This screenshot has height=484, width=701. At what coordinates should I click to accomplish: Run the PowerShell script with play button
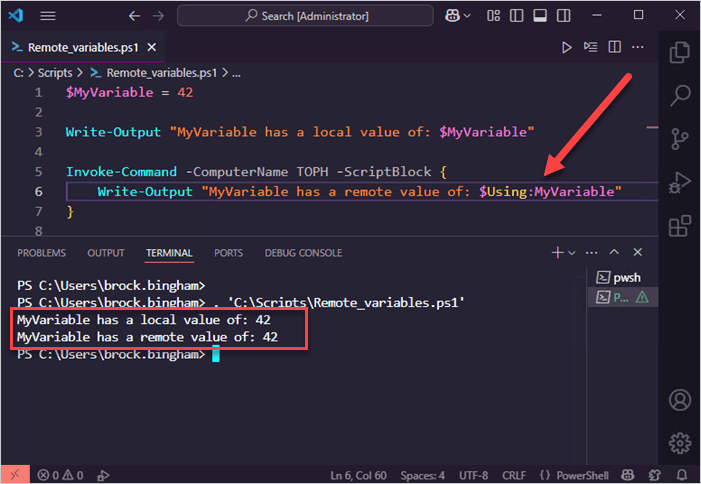[x=566, y=47]
